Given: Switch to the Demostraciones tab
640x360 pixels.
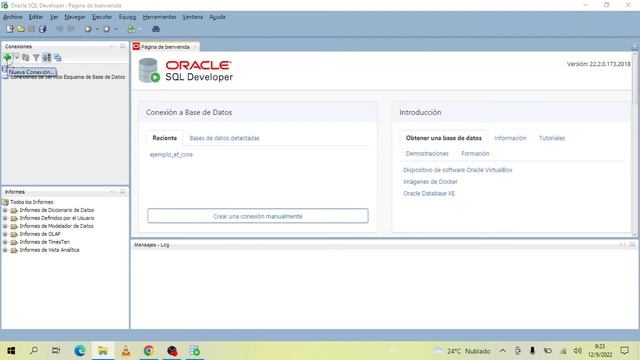Looking at the screenshot, I should pyautogui.click(x=427, y=153).
